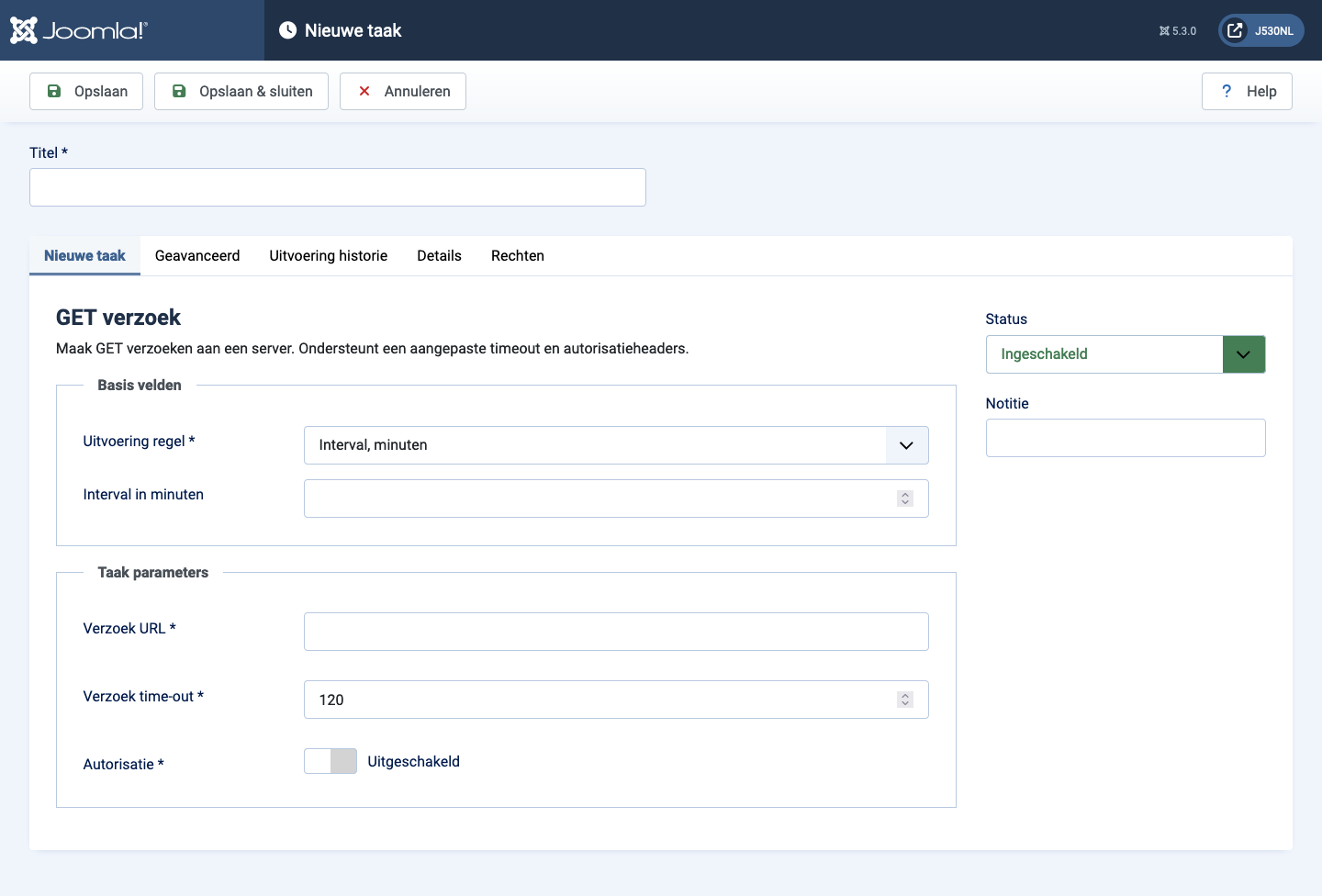
Task: Click into the Titel input field
Action: point(338,187)
